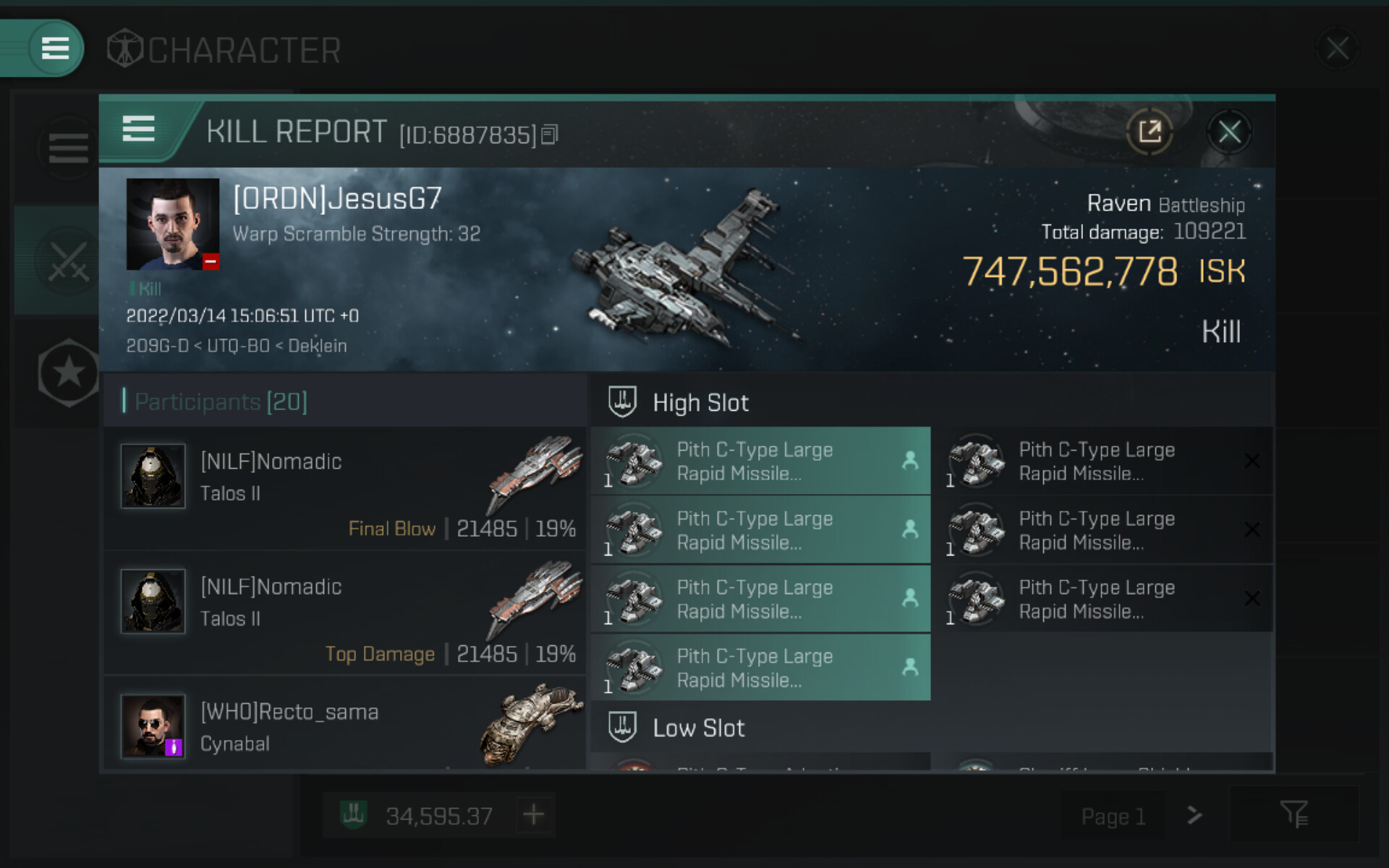Select first Nomadic Final Blow participant
Screen dimensions: 1389x868
345,489
